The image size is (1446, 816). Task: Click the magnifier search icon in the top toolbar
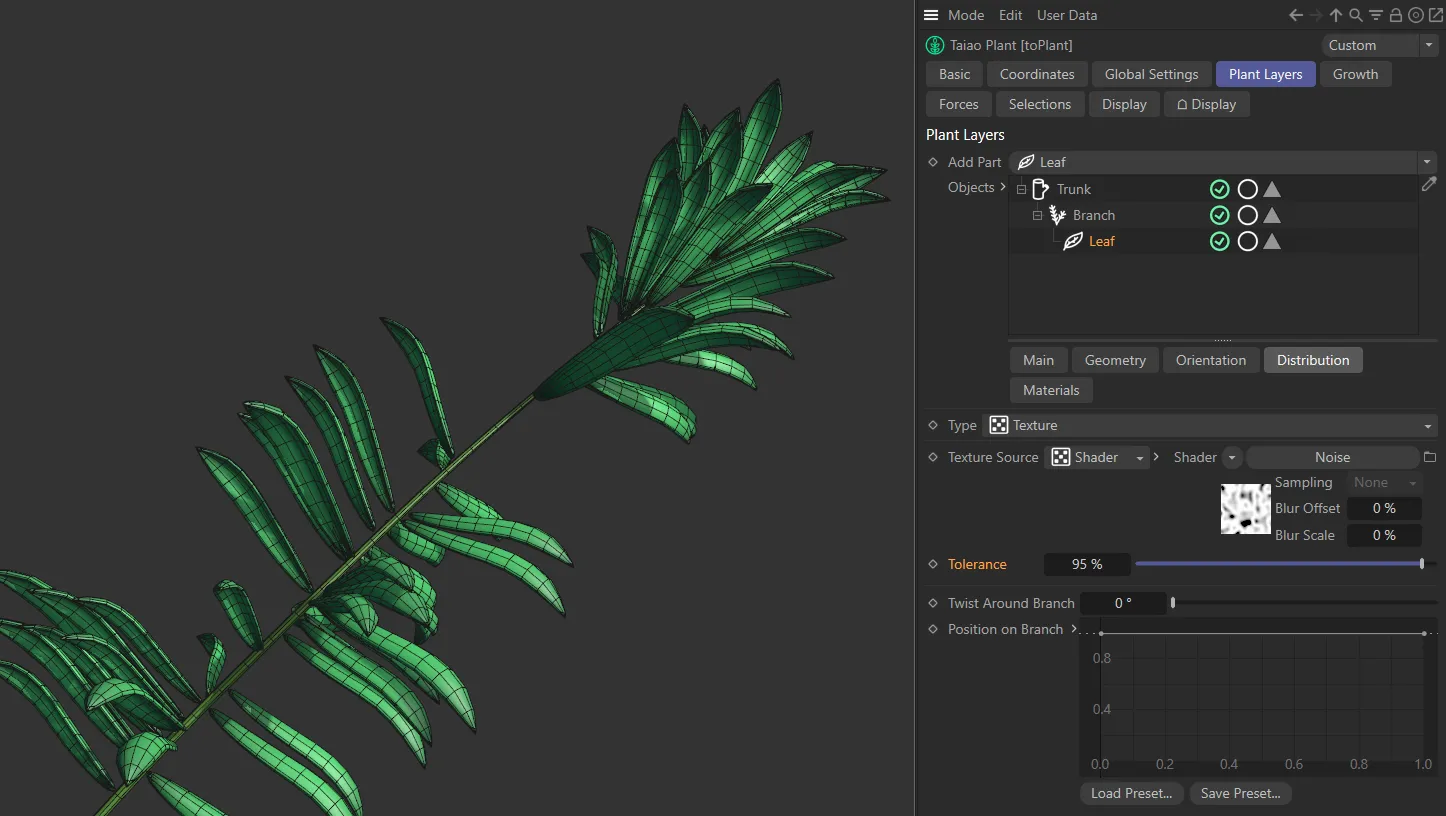point(1355,15)
